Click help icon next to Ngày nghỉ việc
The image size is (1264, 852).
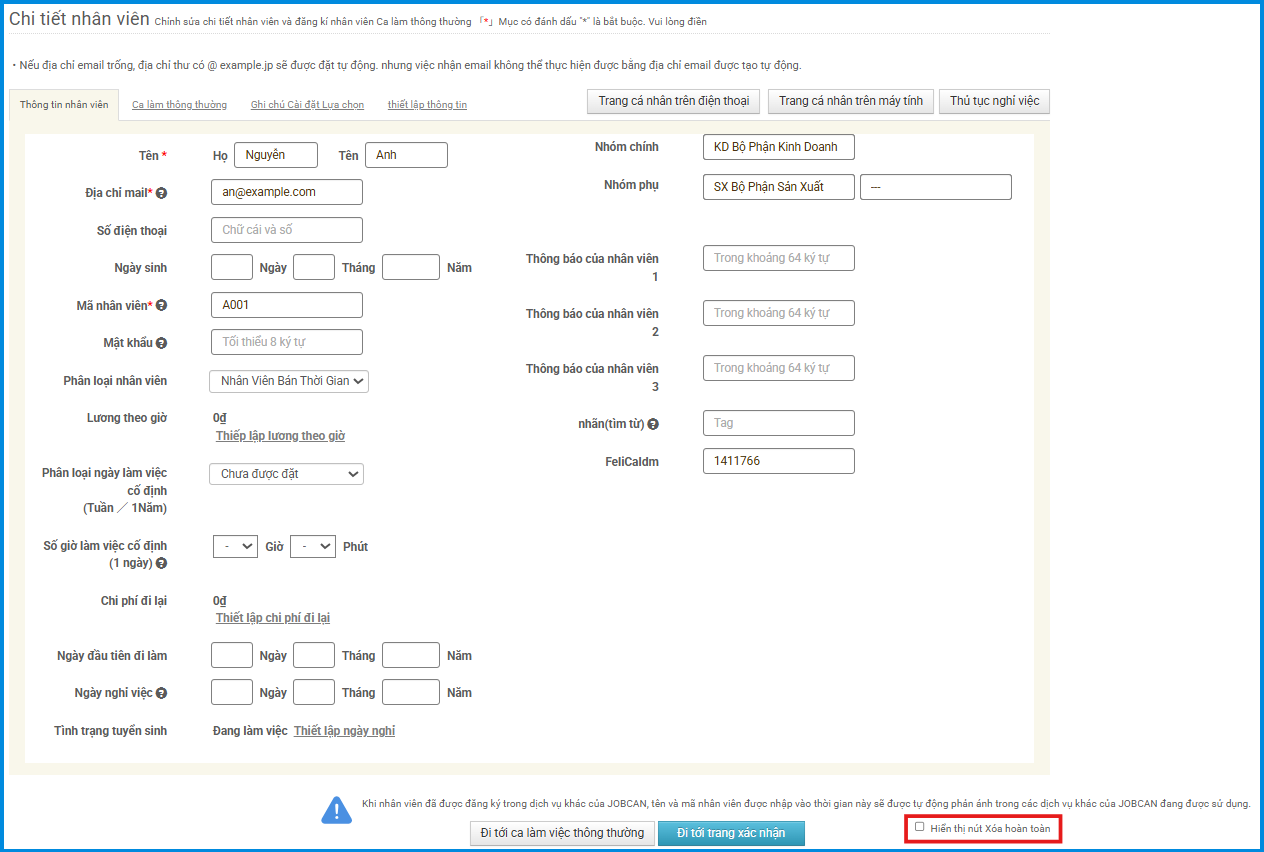click(x=161, y=693)
